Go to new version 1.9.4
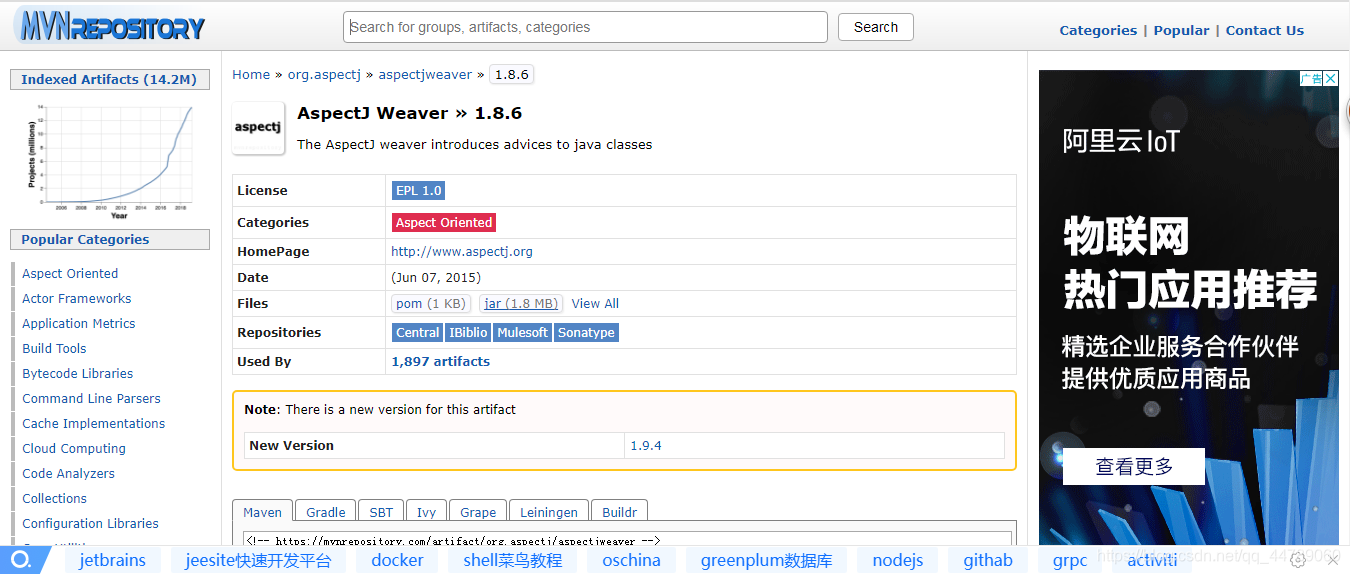The width and height of the screenshot is (1350, 574). [x=646, y=445]
